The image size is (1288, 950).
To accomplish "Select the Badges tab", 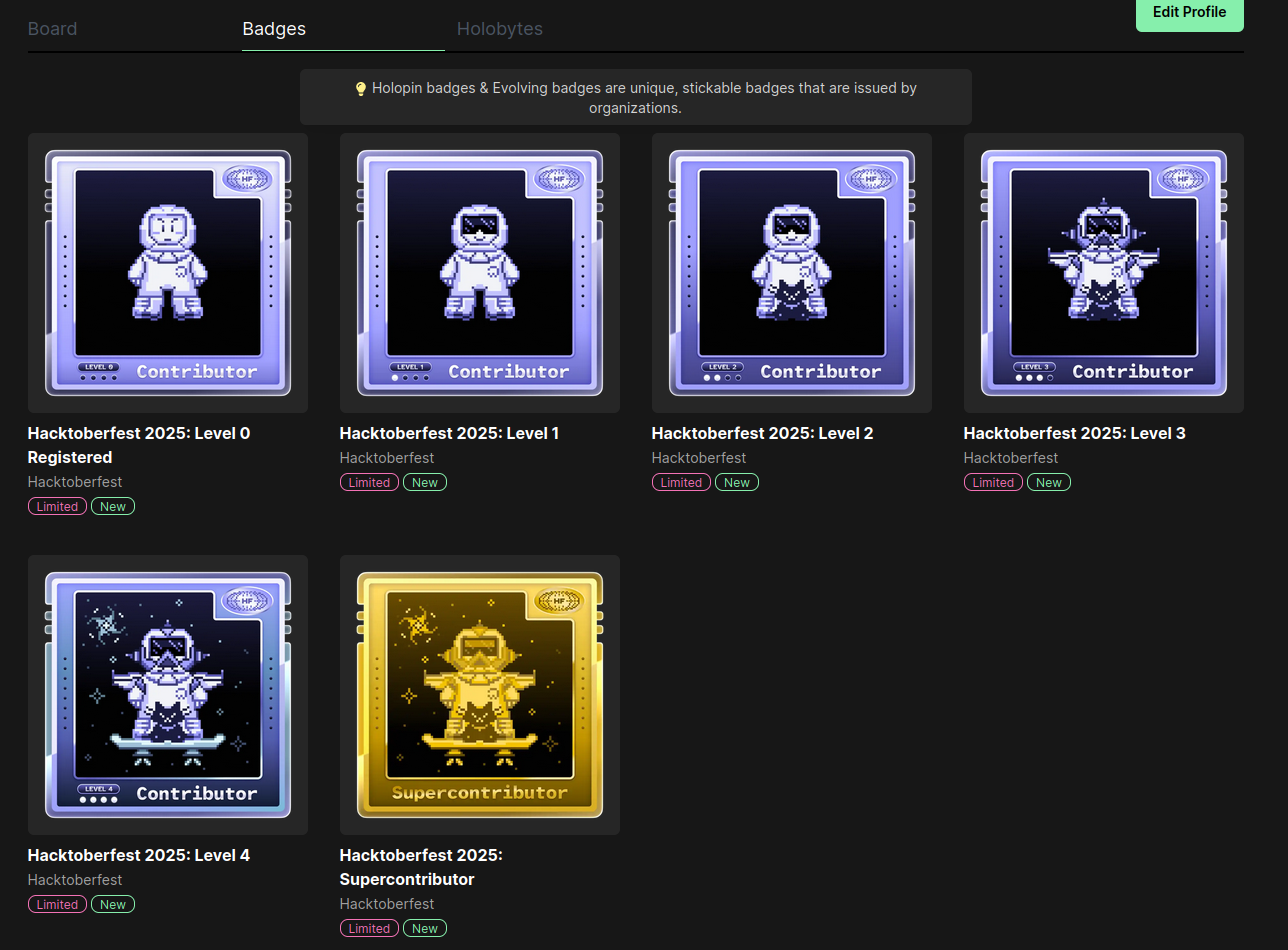I will pyautogui.click(x=274, y=29).
